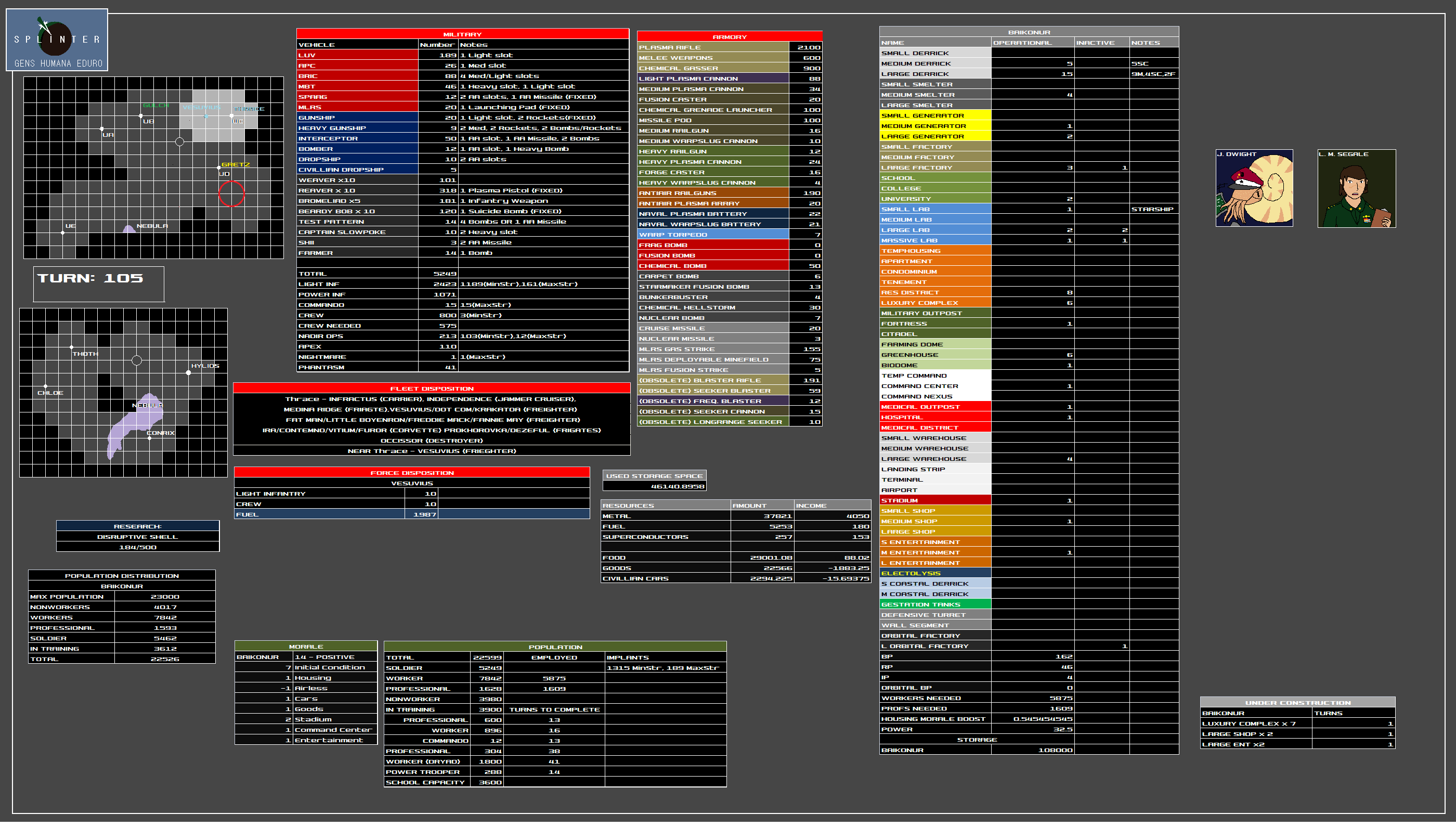
Task: Click the Armory table header
Action: [x=729, y=36]
